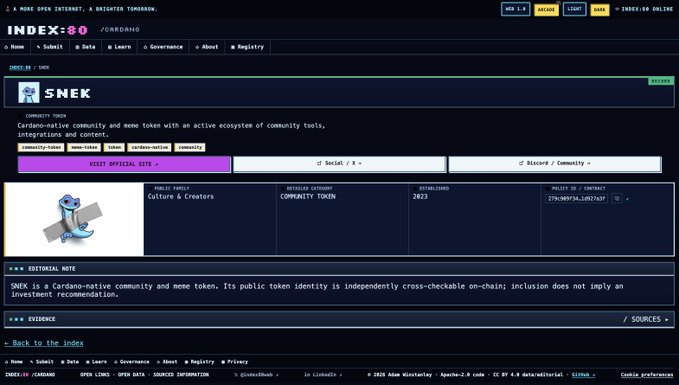Expand the Evidence SOURCES section
This screenshot has height=385, width=679.
point(646,319)
